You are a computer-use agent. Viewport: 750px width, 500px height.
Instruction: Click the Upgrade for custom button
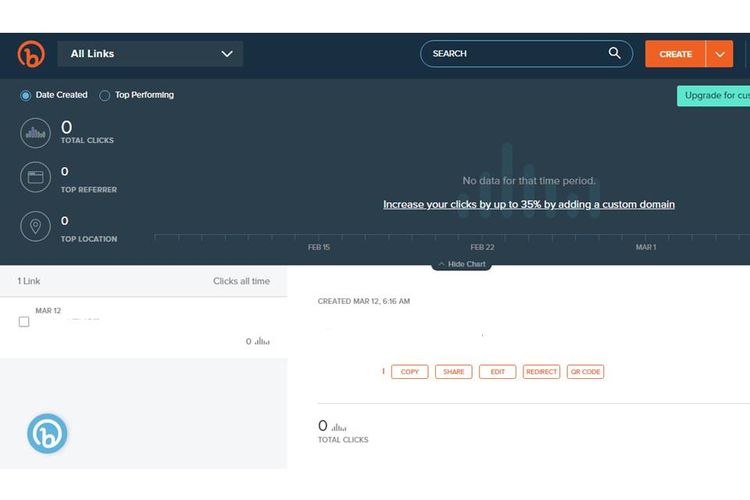pos(714,96)
